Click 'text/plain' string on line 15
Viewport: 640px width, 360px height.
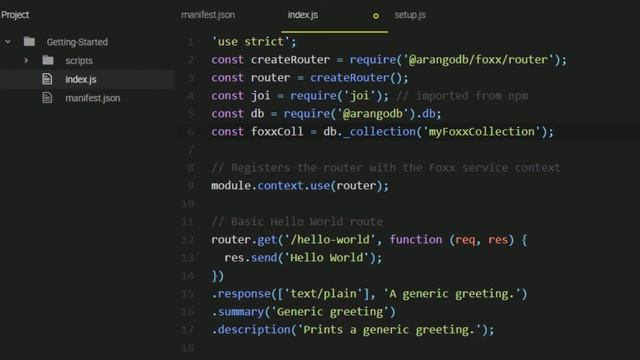pos(323,293)
